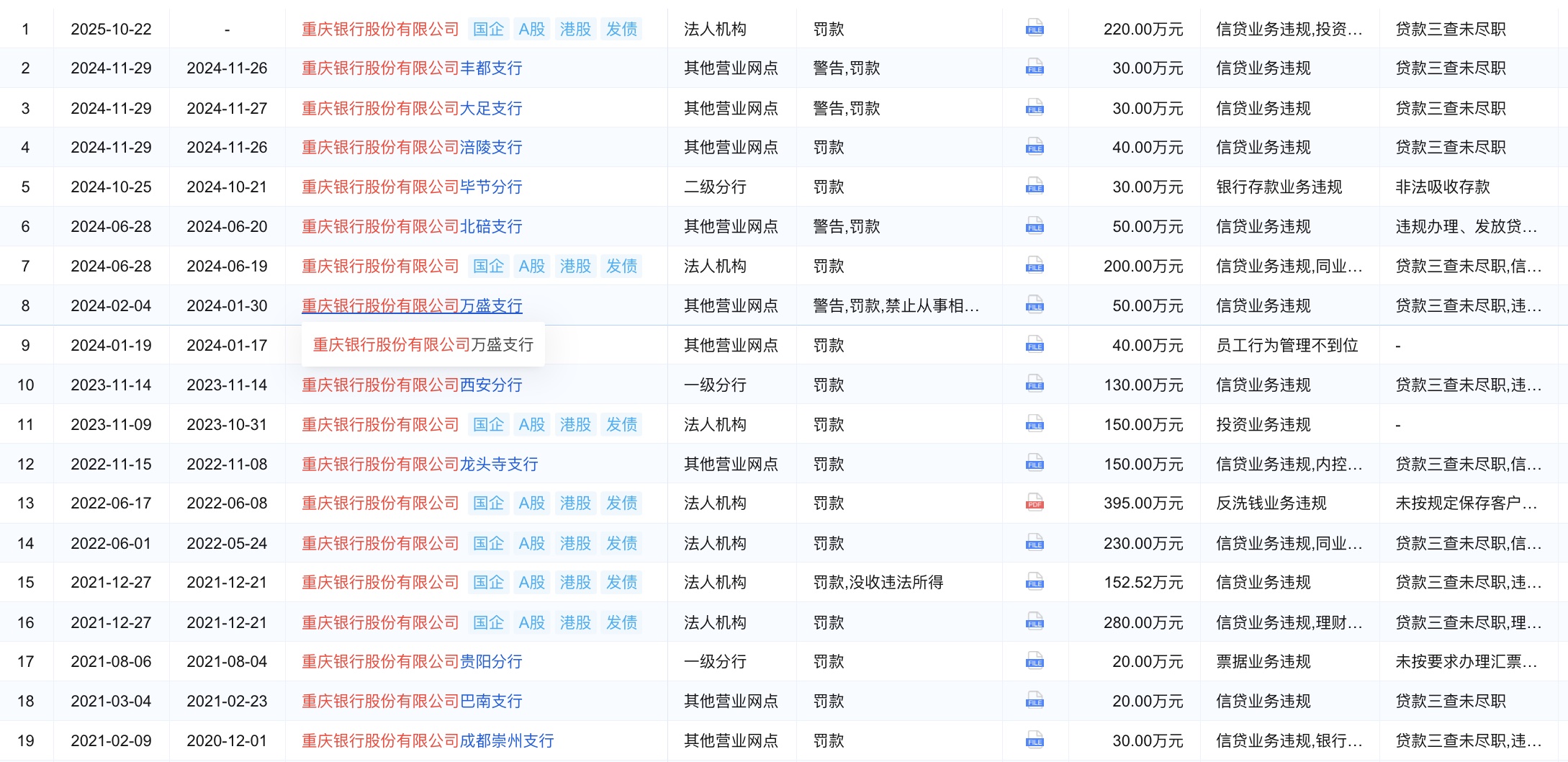The height and width of the screenshot is (762, 1568).
Task: Click the 港股 tag in row 11
Action: (x=575, y=424)
